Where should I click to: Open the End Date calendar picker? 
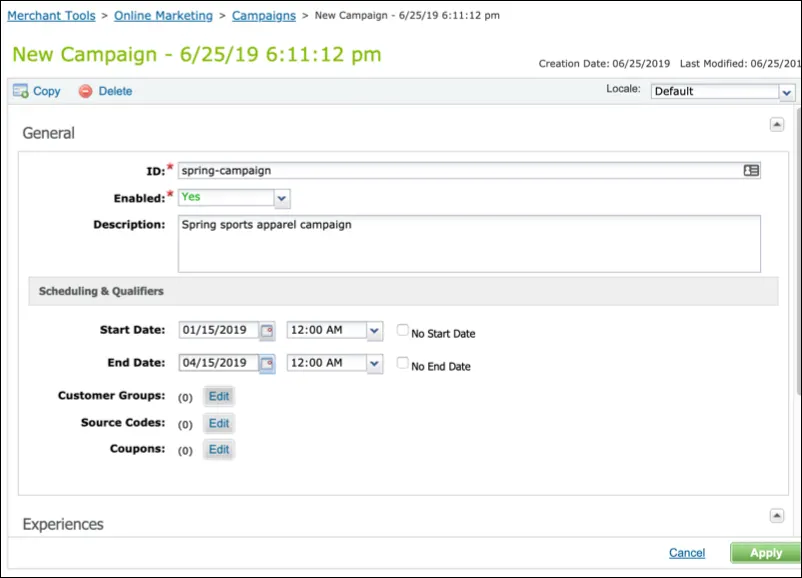pos(267,364)
